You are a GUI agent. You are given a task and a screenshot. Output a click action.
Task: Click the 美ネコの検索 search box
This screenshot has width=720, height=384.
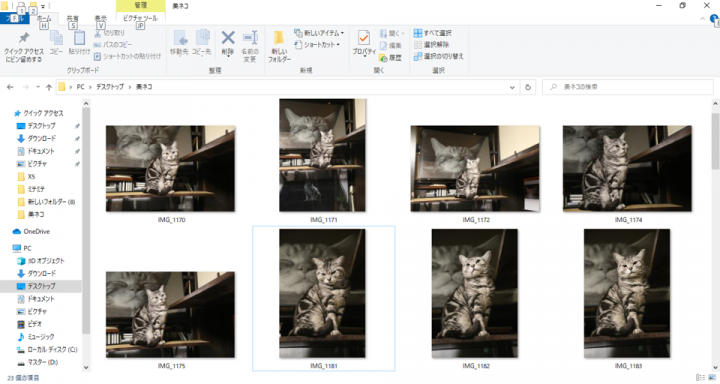628,87
